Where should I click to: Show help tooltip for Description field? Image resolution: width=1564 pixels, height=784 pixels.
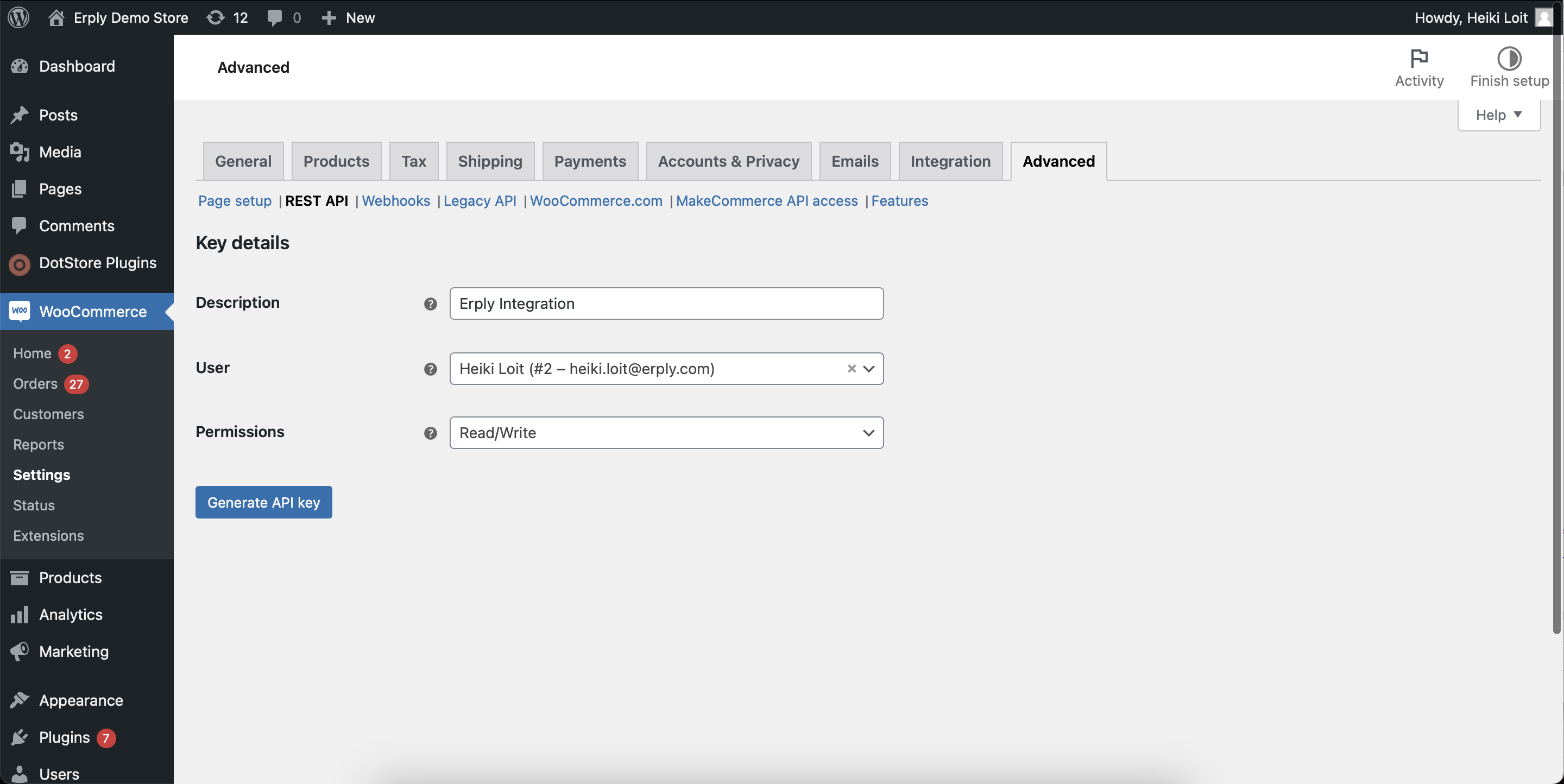pos(431,304)
